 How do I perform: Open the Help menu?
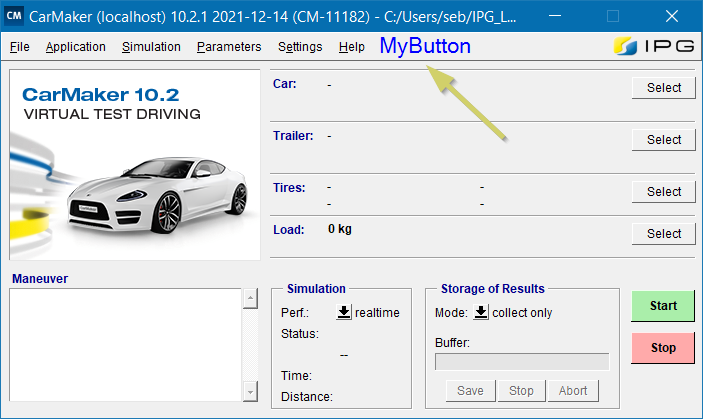352,47
